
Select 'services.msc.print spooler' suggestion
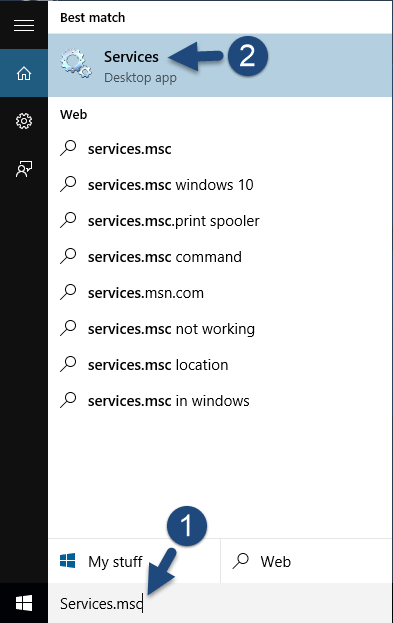tap(220, 221)
